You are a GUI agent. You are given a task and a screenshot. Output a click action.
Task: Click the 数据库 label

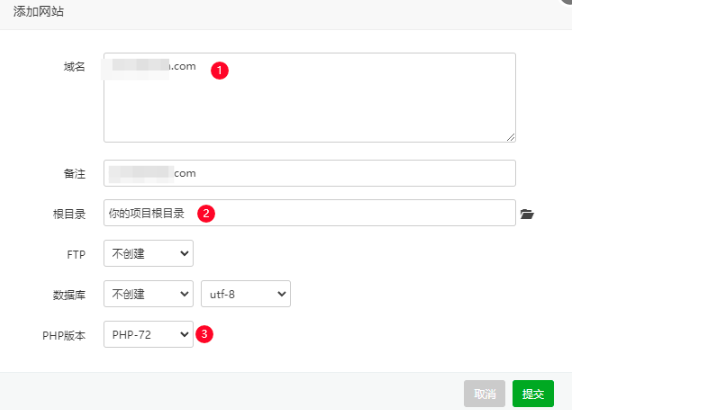coord(69,295)
